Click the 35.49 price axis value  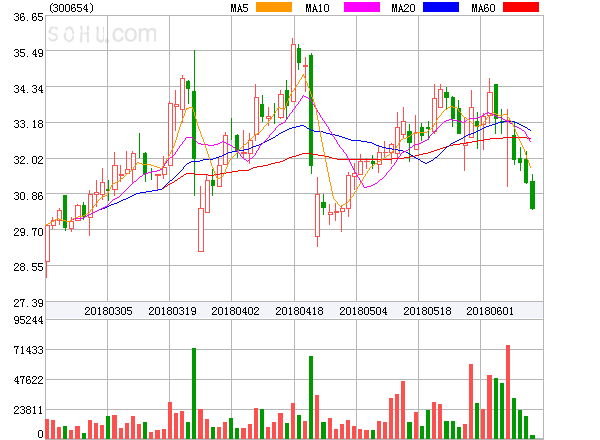29,53
